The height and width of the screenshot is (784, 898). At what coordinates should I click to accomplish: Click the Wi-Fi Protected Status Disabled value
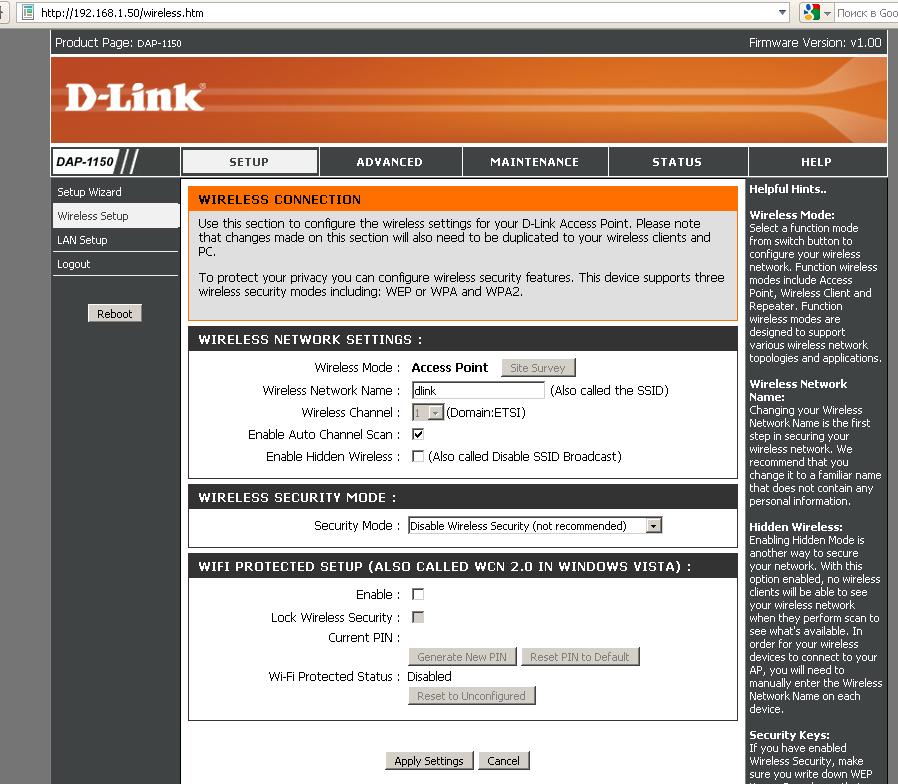click(x=429, y=676)
